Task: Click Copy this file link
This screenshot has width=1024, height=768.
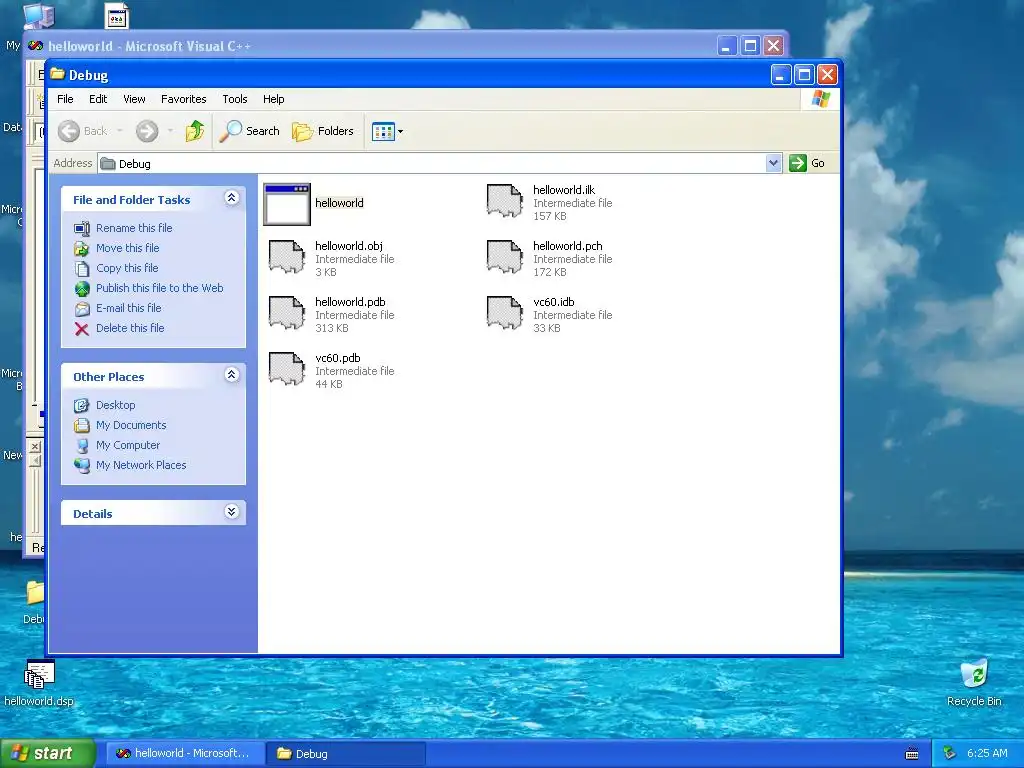Action: tap(127, 268)
